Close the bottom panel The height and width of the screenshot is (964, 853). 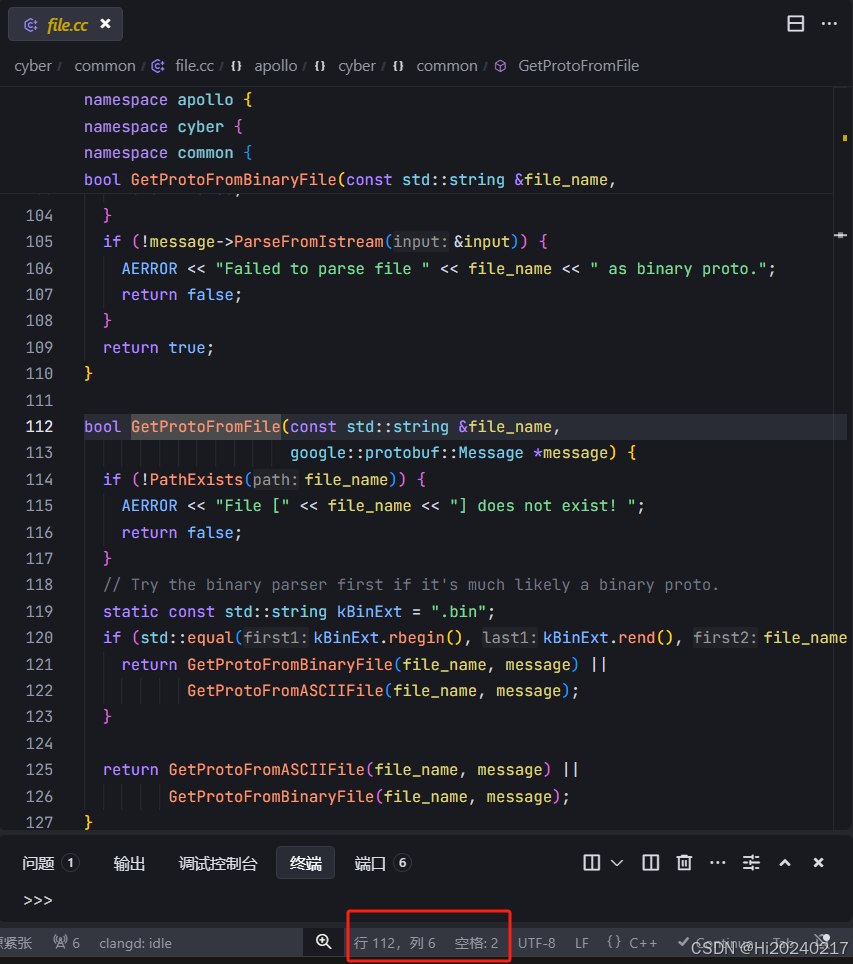[x=818, y=863]
